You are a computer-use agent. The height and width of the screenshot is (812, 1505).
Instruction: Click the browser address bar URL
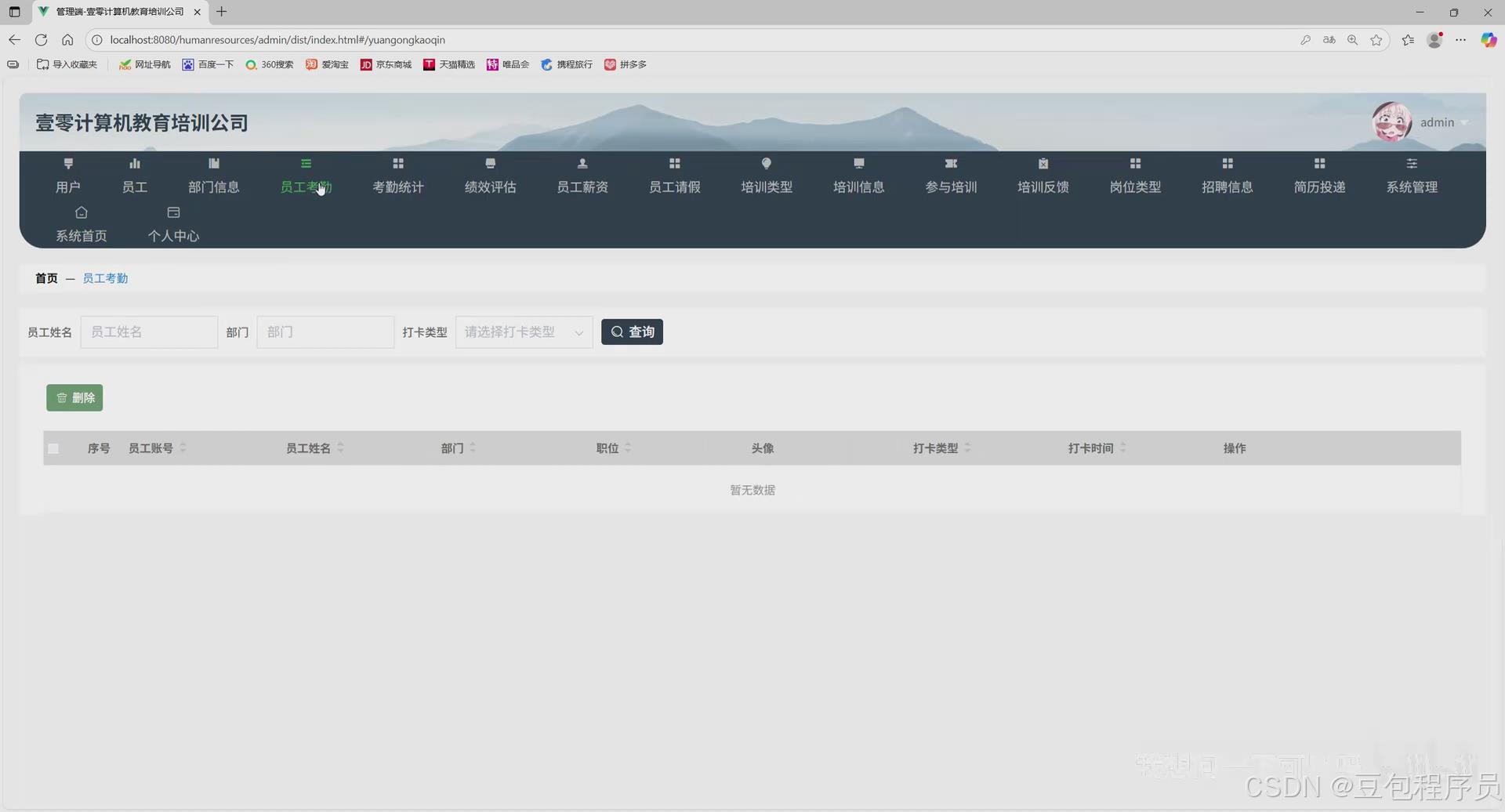coord(277,40)
